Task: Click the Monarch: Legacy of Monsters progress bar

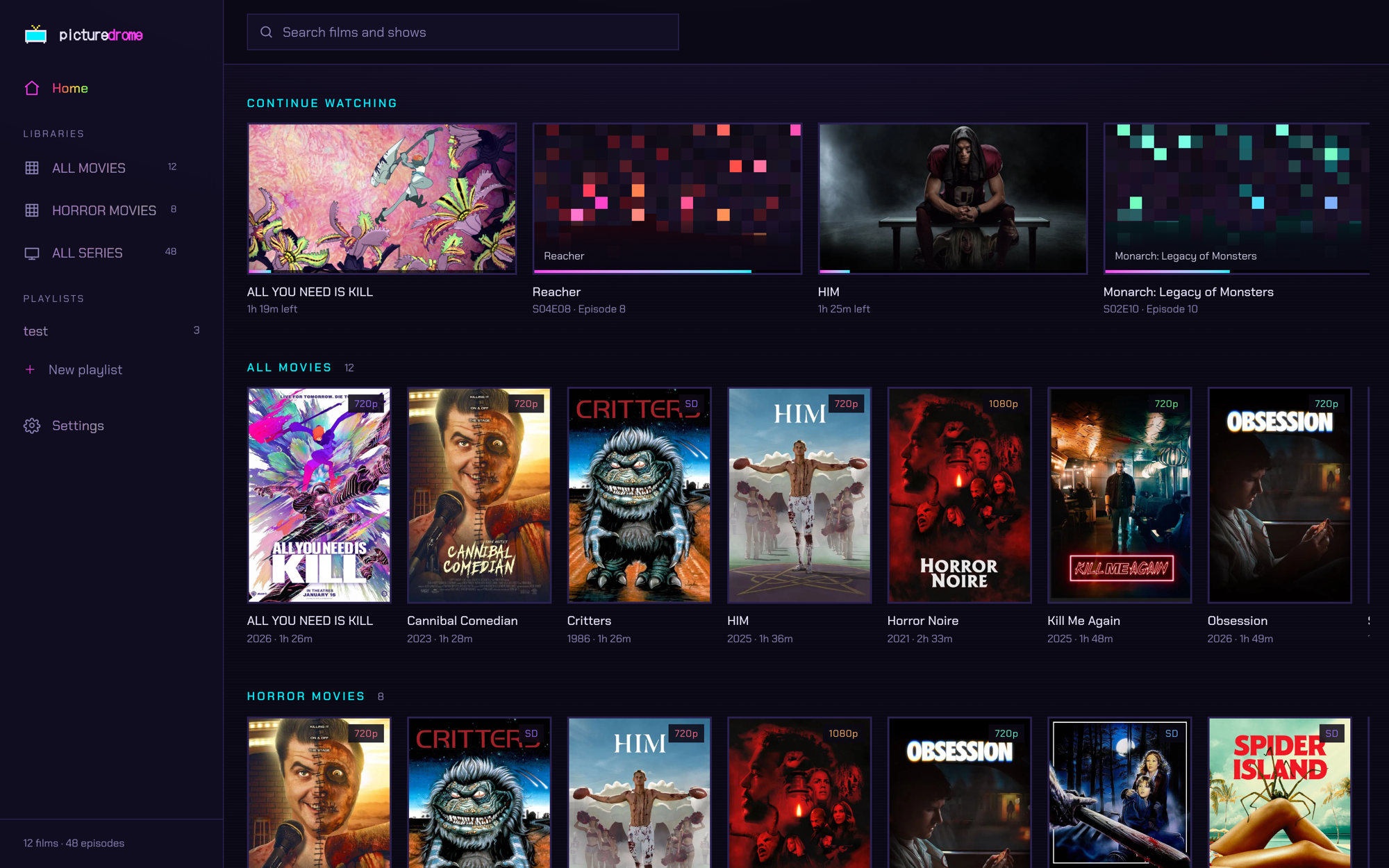Action: tap(1236, 272)
